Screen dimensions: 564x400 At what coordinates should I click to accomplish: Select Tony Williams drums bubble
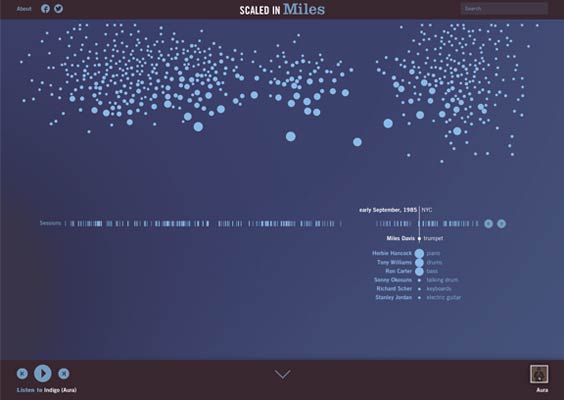[x=419, y=262]
